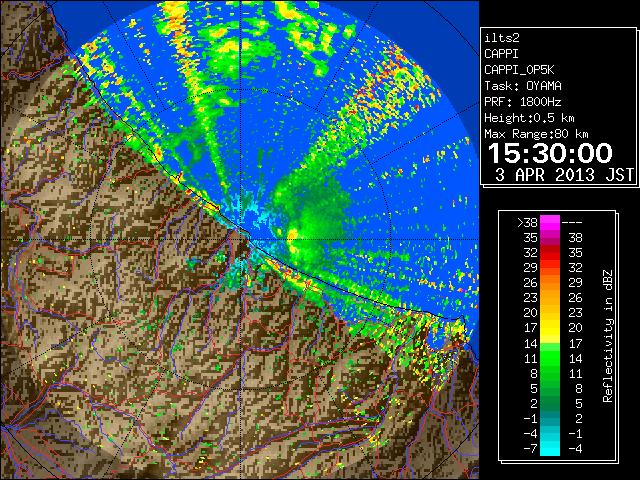This screenshot has height=480, width=640.
Task: Pick the magenta >38 dBZ legend swatch
Action: pos(550,222)
